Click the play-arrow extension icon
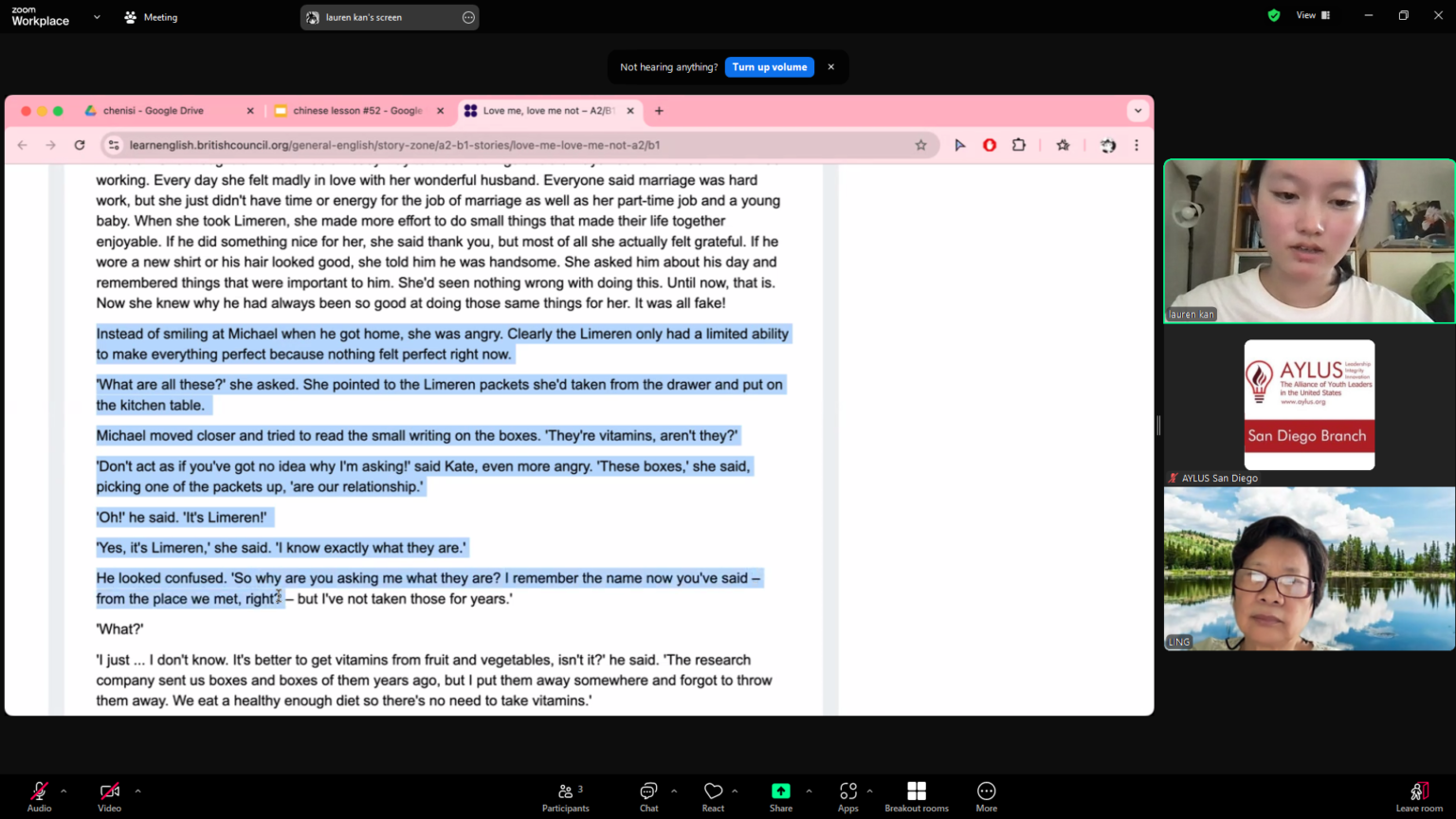 959,145
